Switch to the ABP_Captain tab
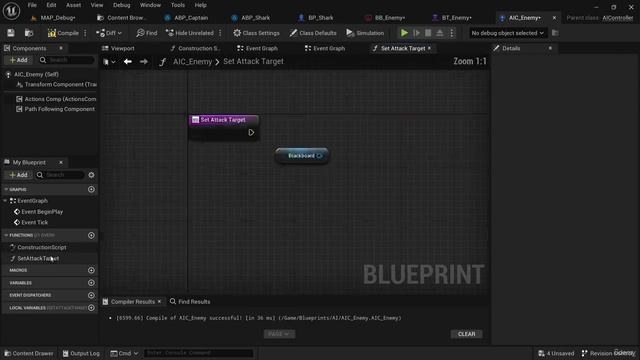Viewport: 640px width, 360px height. pyautogui.click(x=187, y=18)
